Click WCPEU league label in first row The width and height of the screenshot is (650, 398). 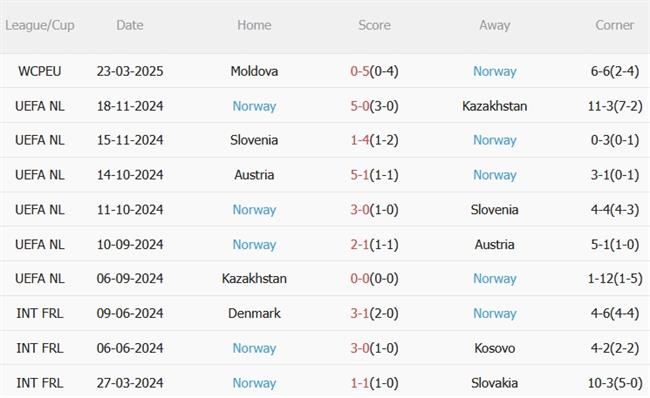point(40,71)
